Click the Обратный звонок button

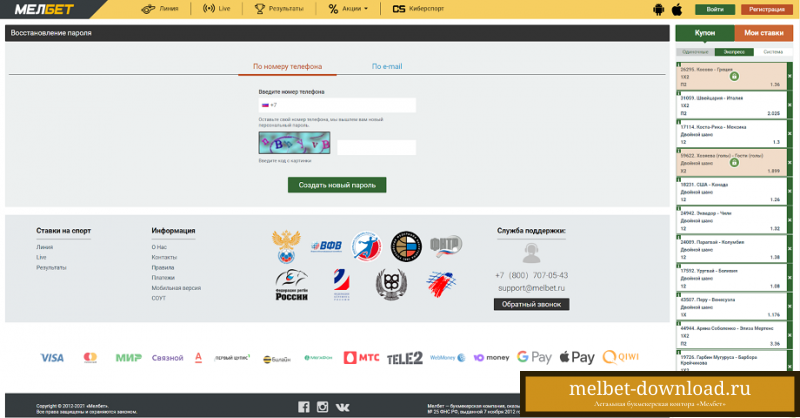531,304
